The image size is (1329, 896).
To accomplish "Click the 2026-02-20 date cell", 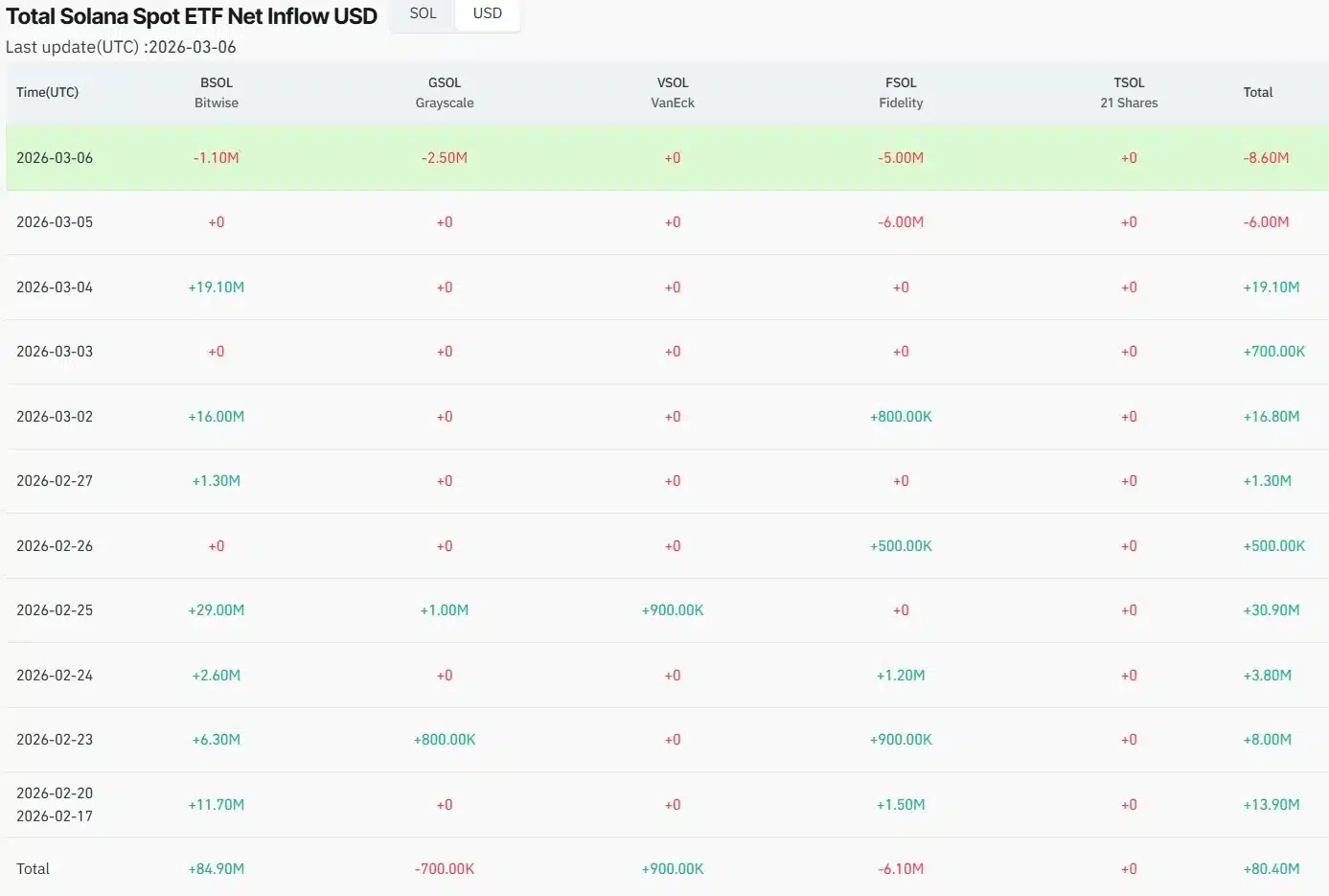I will [55, 793].
